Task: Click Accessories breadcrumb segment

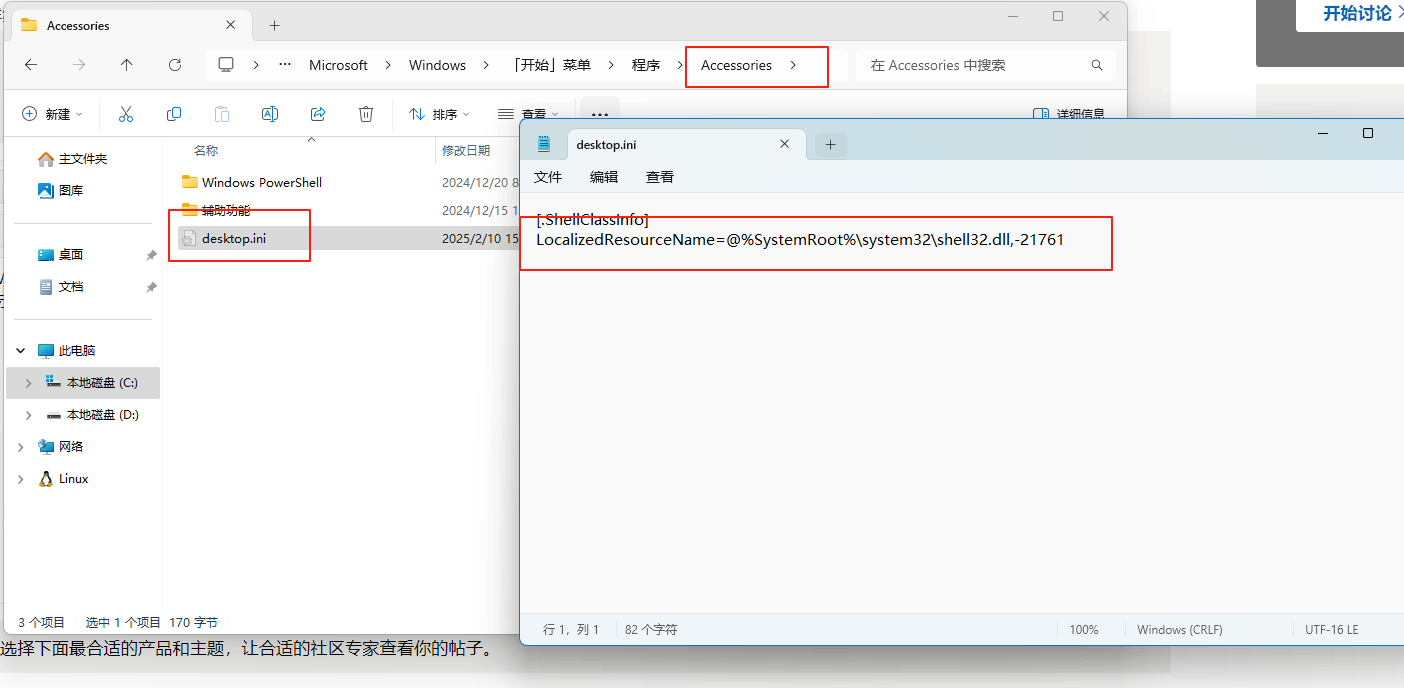Action: [x=736, y=65]
